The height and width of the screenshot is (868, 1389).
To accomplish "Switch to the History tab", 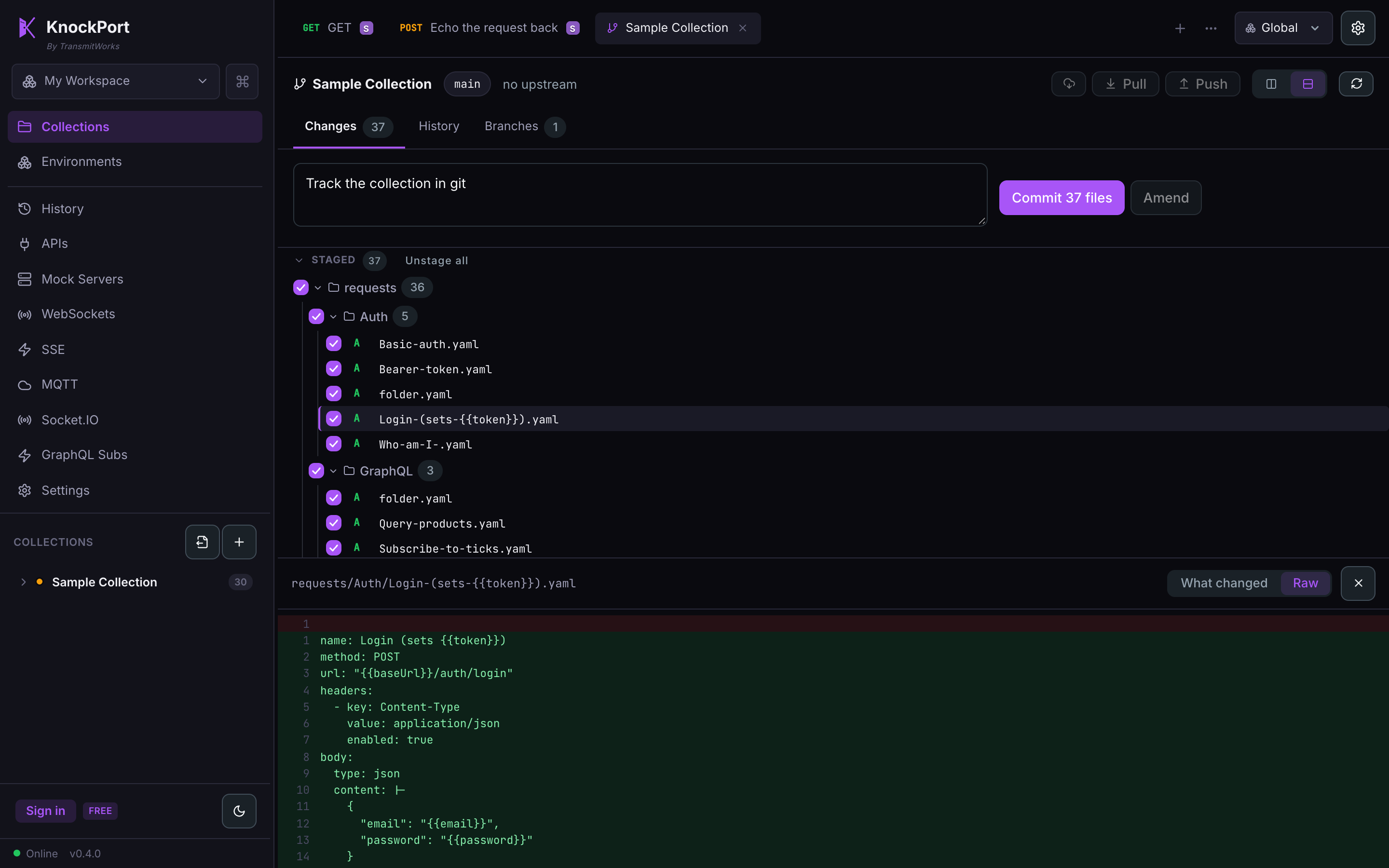I will click(439, 126).
